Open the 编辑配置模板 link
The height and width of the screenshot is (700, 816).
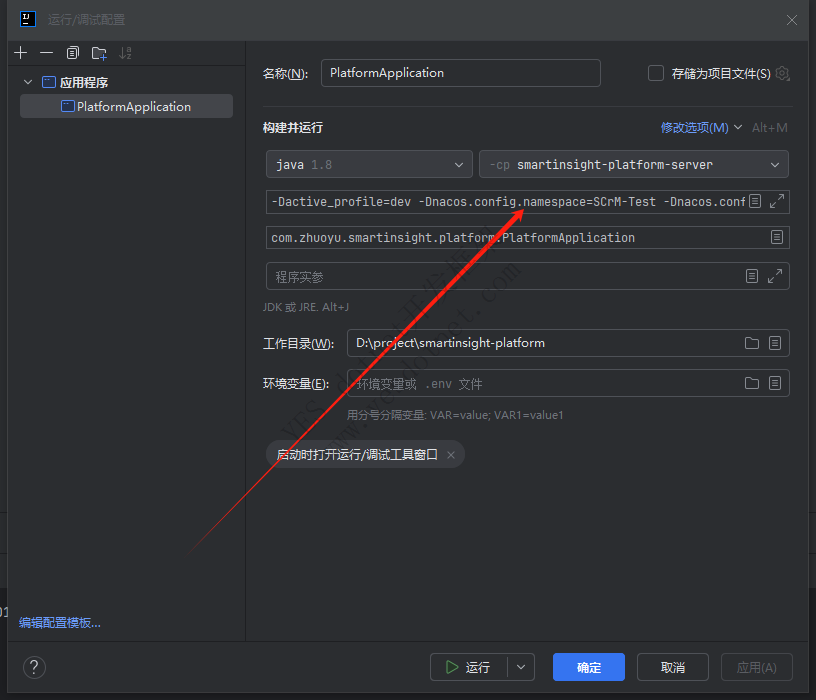(60, 622)
